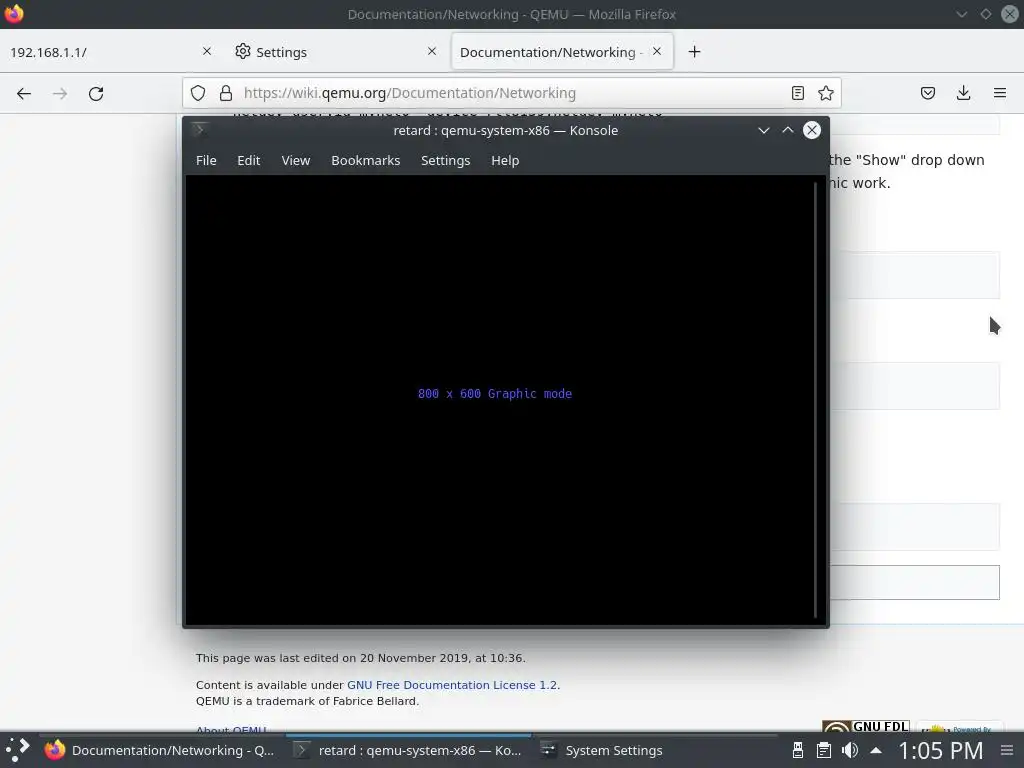1024x768 pixels.
Task: Open Konsole Bookmarks menu
Action: (x=365, y=161)
